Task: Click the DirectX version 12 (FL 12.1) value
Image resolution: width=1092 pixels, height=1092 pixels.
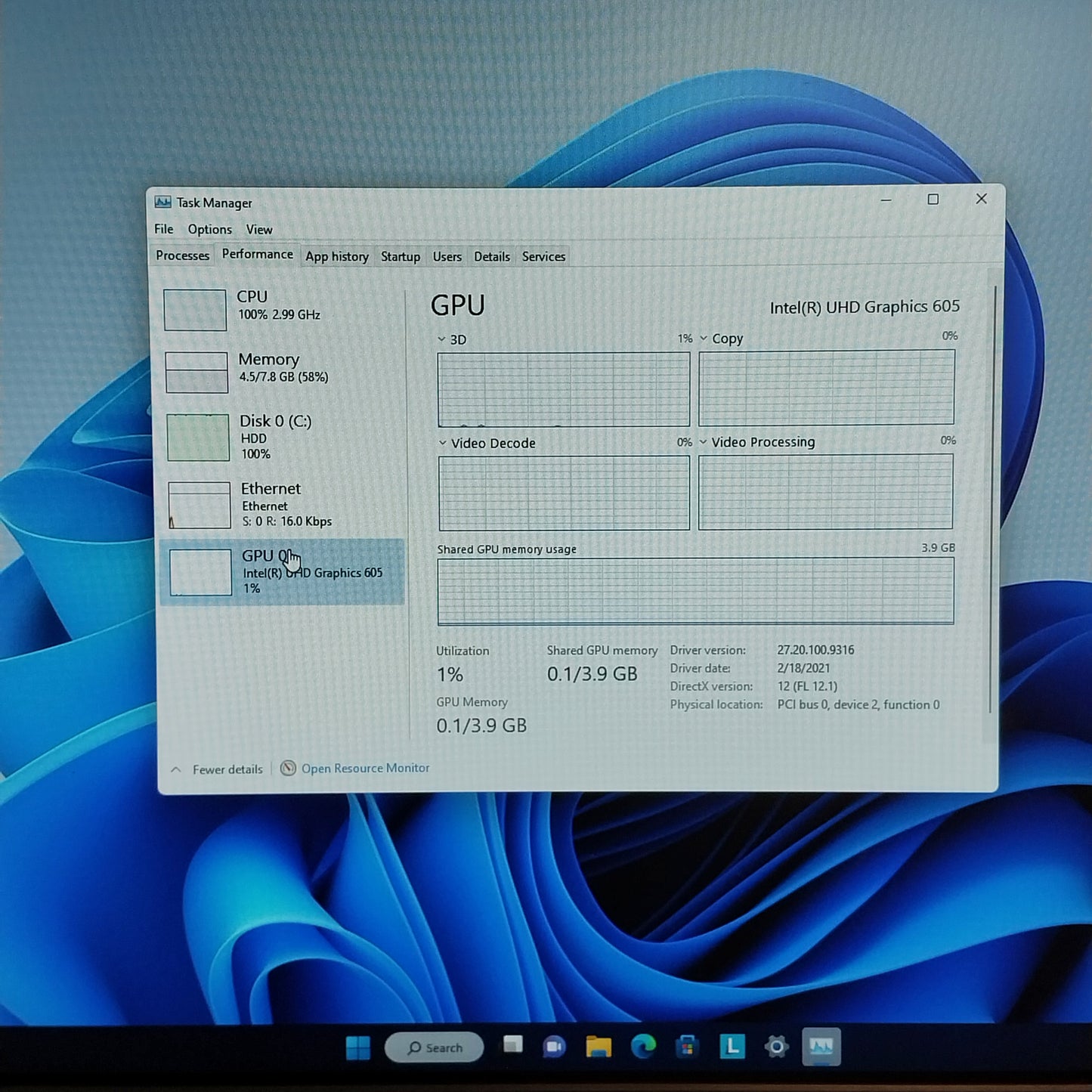Action: (807, 686)
